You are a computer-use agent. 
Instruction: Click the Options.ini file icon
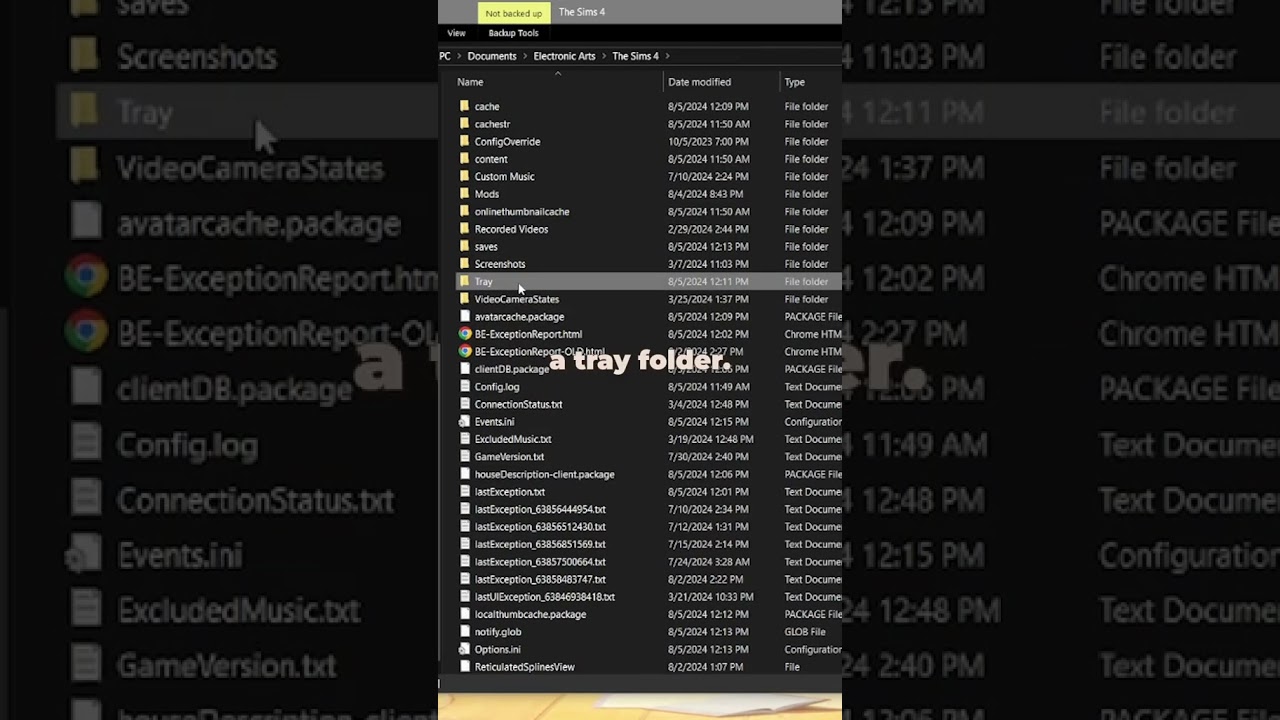(x=464, y=649)
